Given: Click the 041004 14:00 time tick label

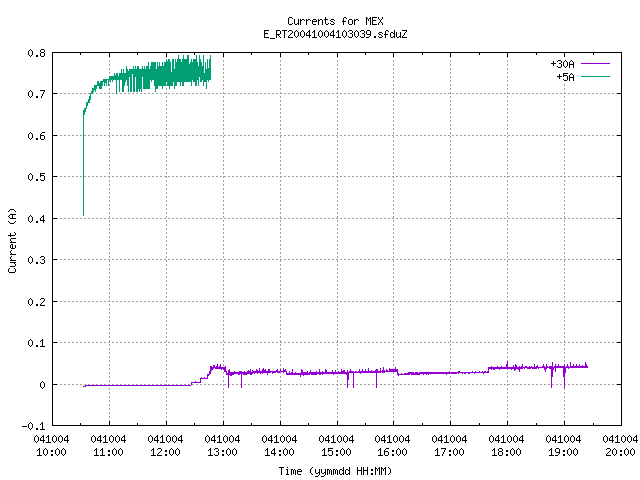Looking at the screenshot, I should 279,446.
